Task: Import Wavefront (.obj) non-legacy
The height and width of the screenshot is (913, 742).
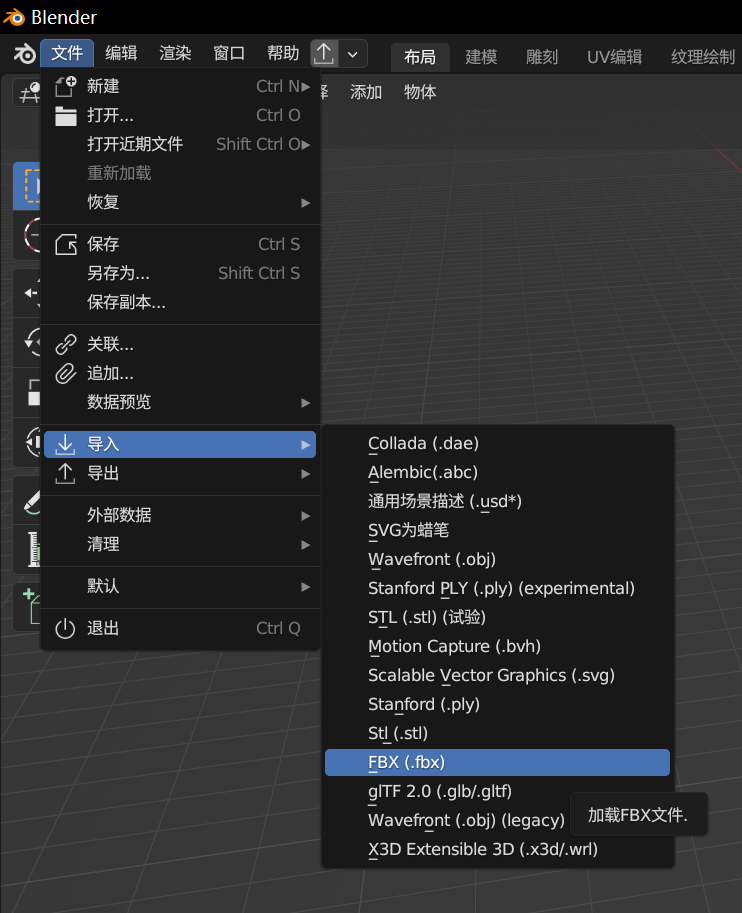Action: [497, 560]
